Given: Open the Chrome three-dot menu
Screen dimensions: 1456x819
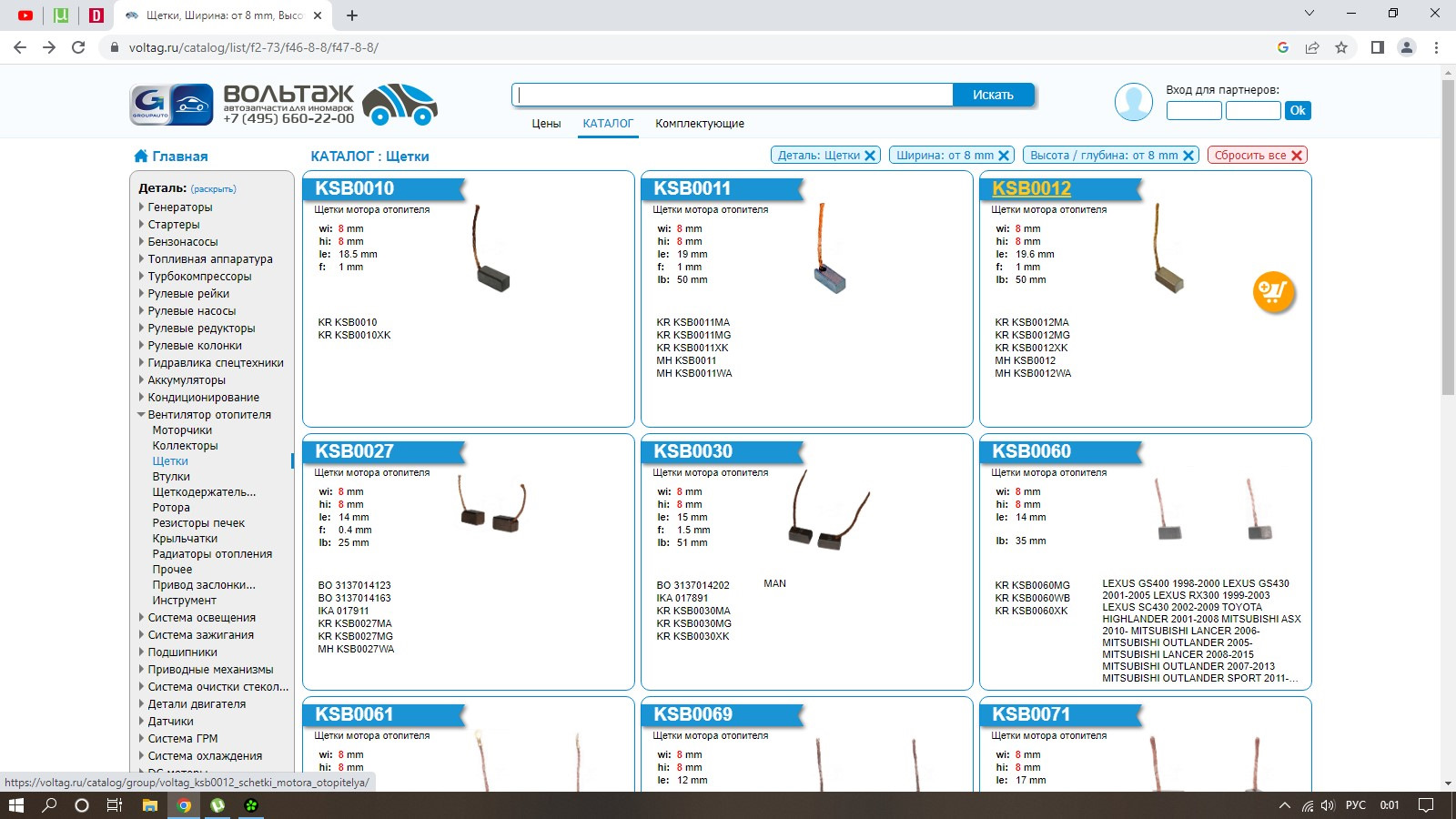Looking at the screenshot, I should [x=1436, y=47].
